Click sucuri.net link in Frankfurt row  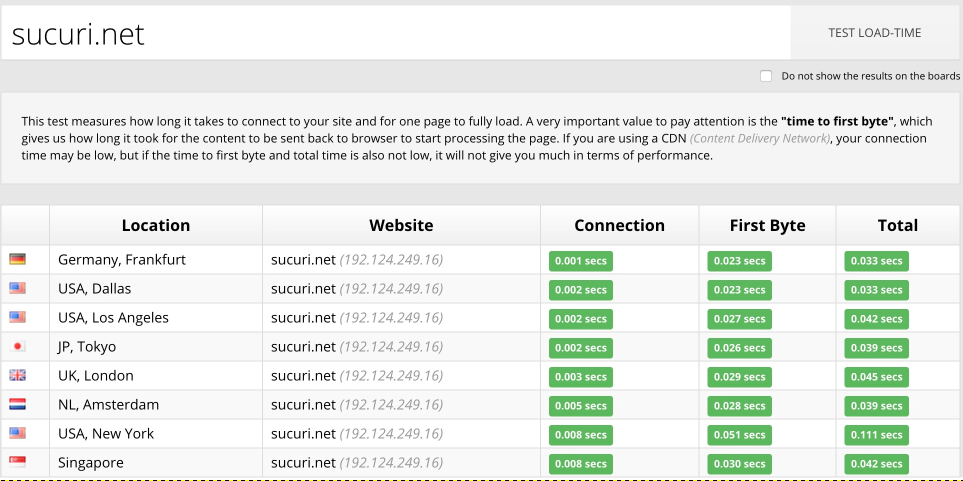click(x=303, y=260)
